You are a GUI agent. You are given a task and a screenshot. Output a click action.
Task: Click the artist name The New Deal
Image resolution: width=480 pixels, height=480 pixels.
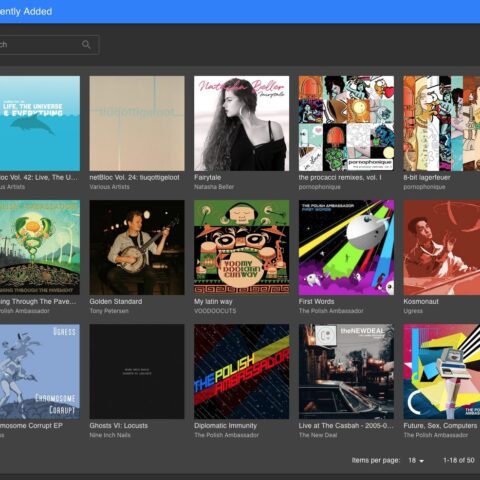[318, 435]
